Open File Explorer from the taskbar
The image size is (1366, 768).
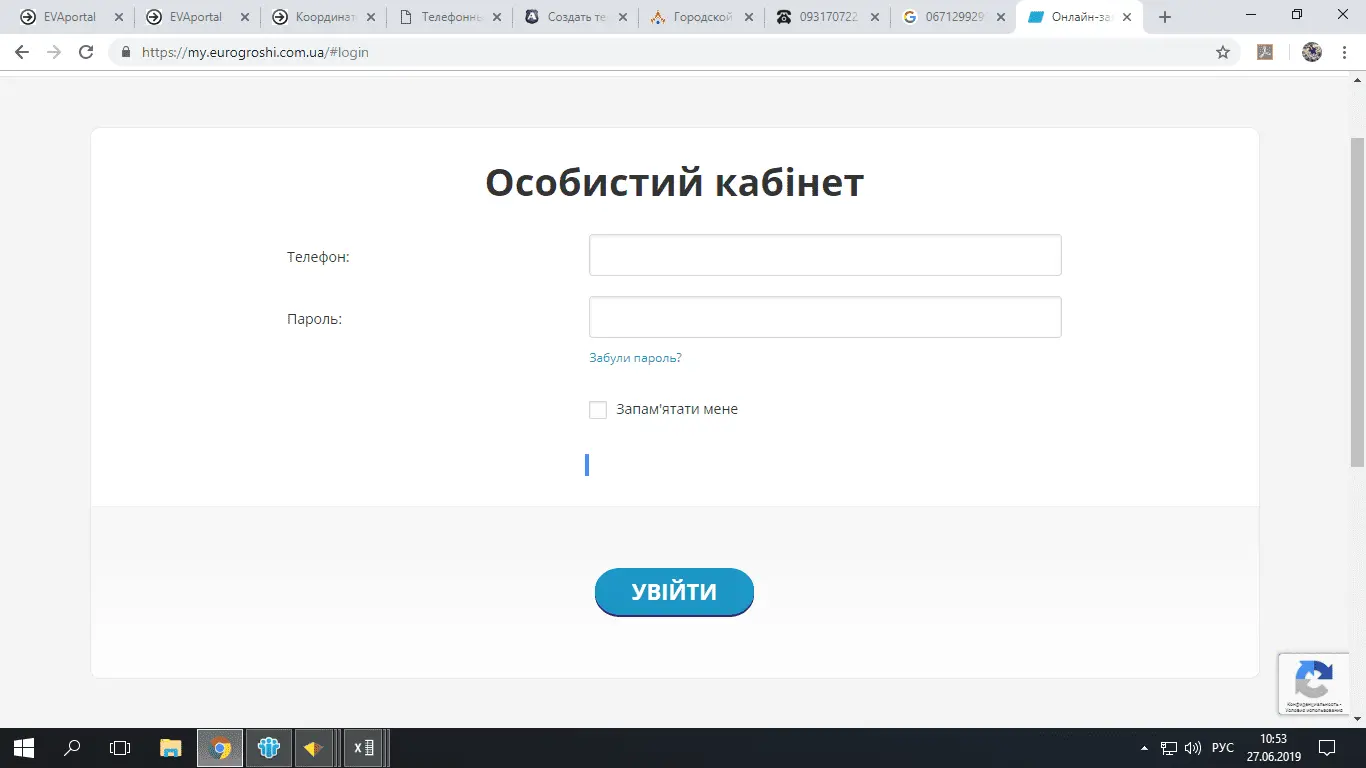[171, 748]
